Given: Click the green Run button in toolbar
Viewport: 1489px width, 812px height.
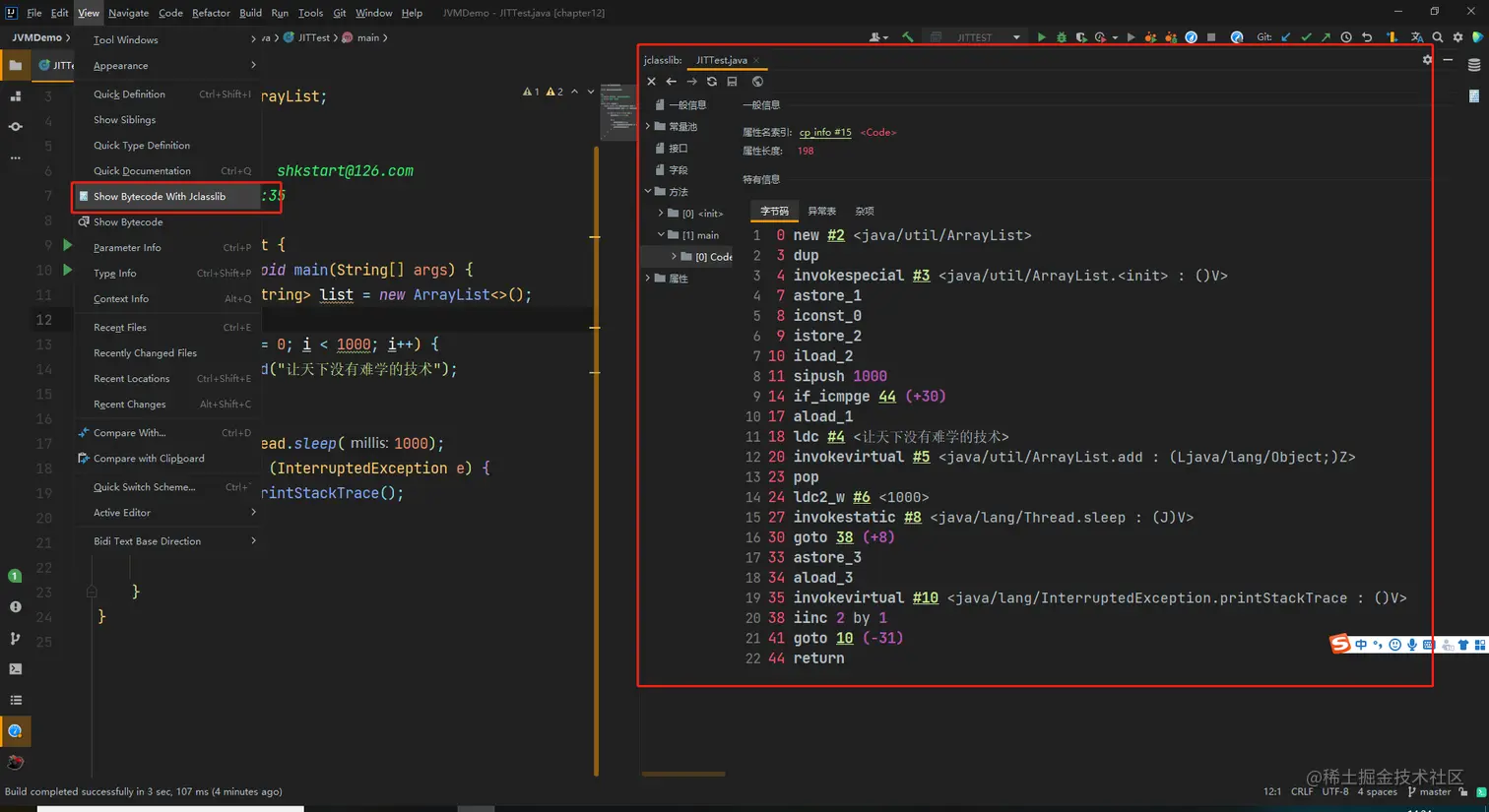Looking at the screenshot, I should [1041, 37].
